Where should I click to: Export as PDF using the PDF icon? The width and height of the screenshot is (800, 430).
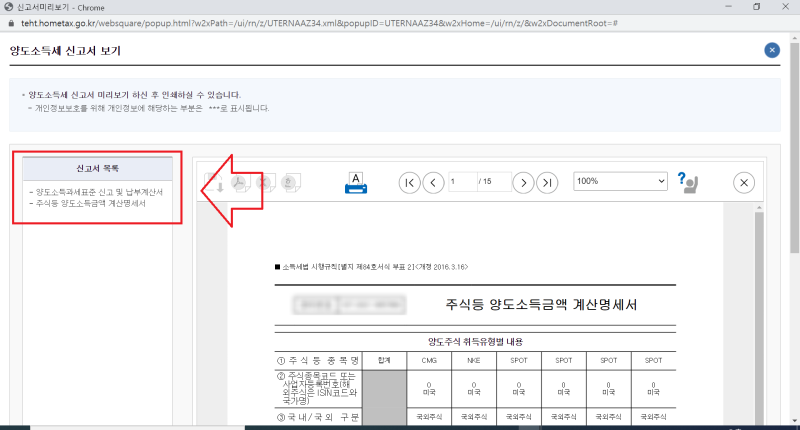240,183
